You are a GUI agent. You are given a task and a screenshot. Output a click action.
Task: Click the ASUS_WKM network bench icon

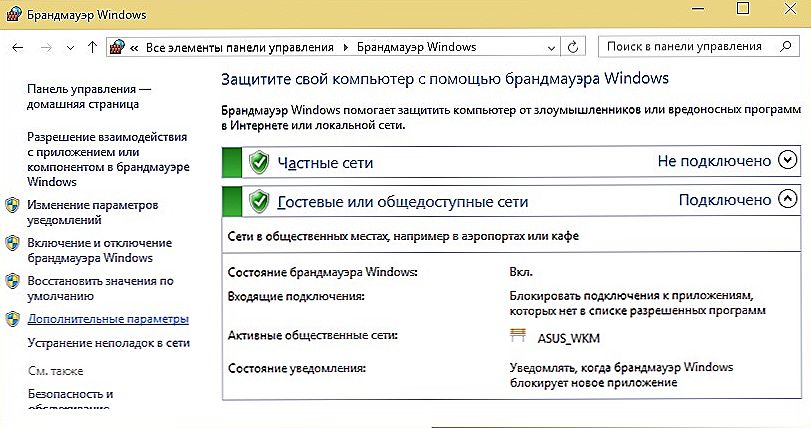tap(518, 335)
